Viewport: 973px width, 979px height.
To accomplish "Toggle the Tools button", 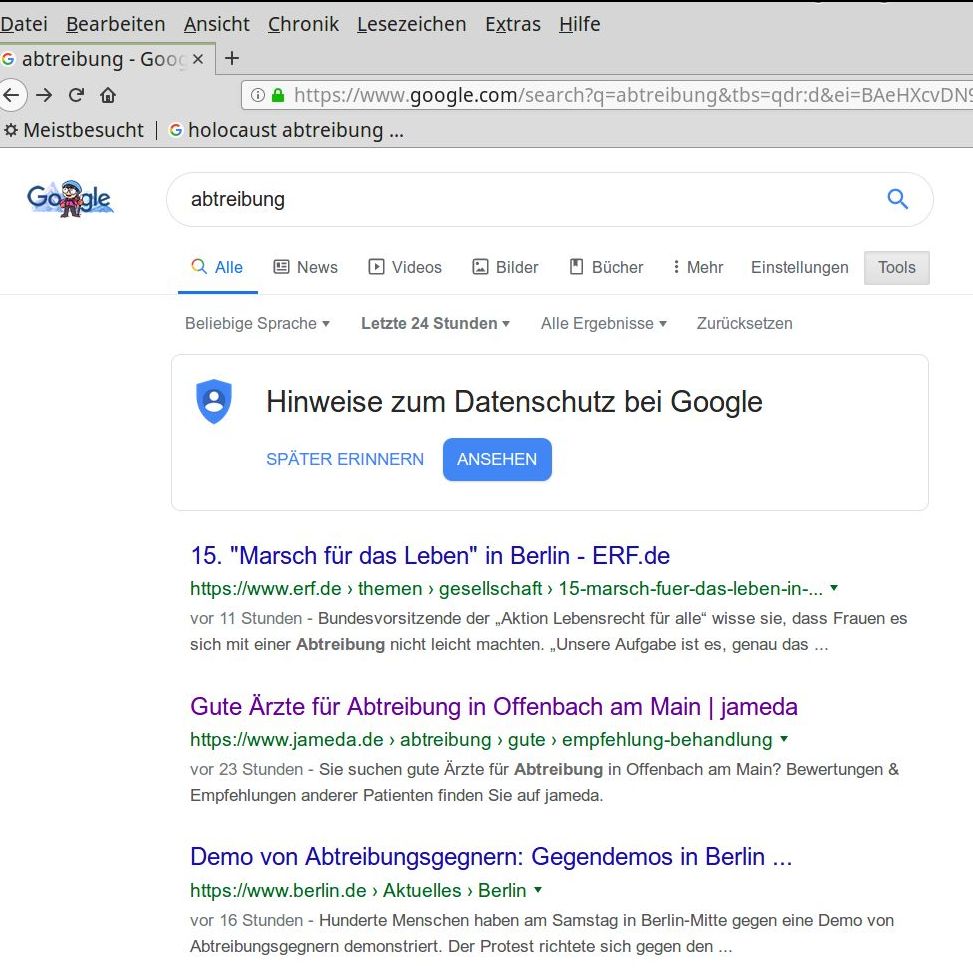I will (896, 267).
